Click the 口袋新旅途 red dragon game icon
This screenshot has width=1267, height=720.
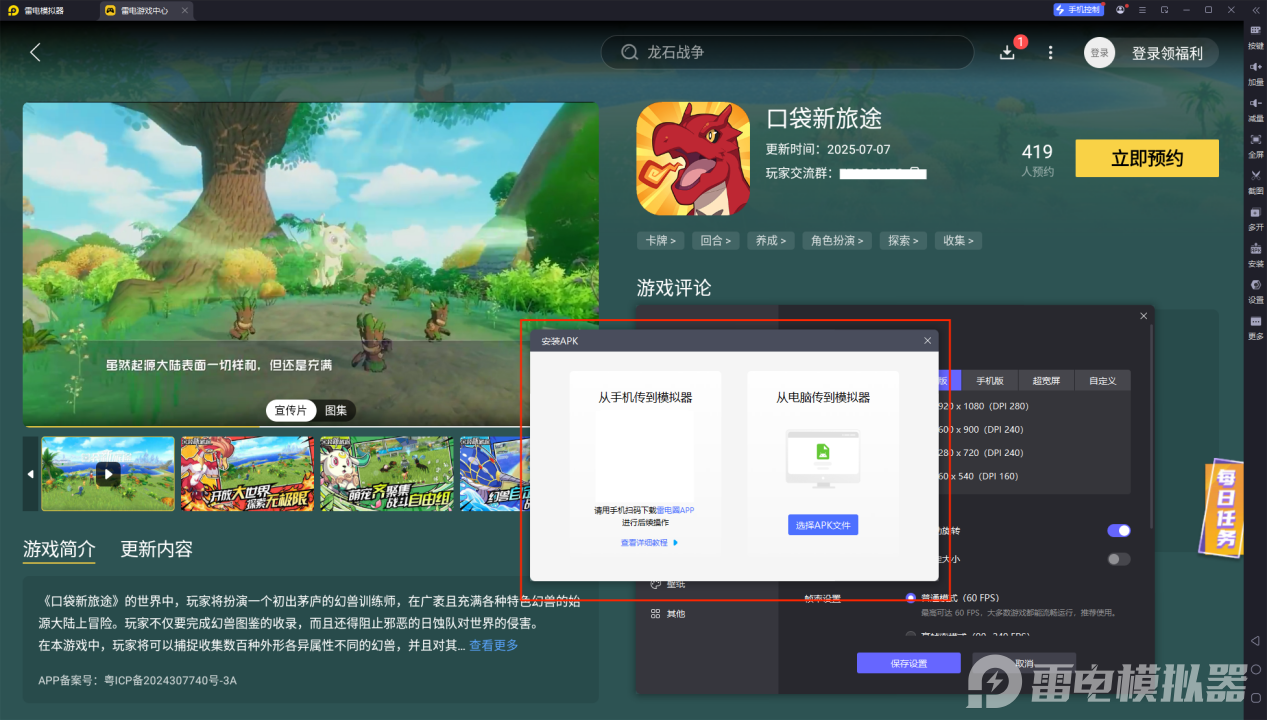(693, 158)
